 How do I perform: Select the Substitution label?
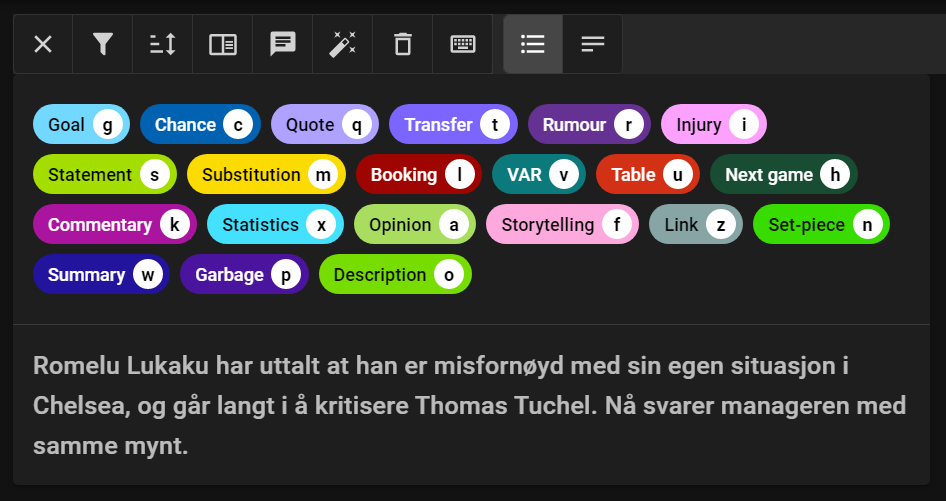[266, 174]
